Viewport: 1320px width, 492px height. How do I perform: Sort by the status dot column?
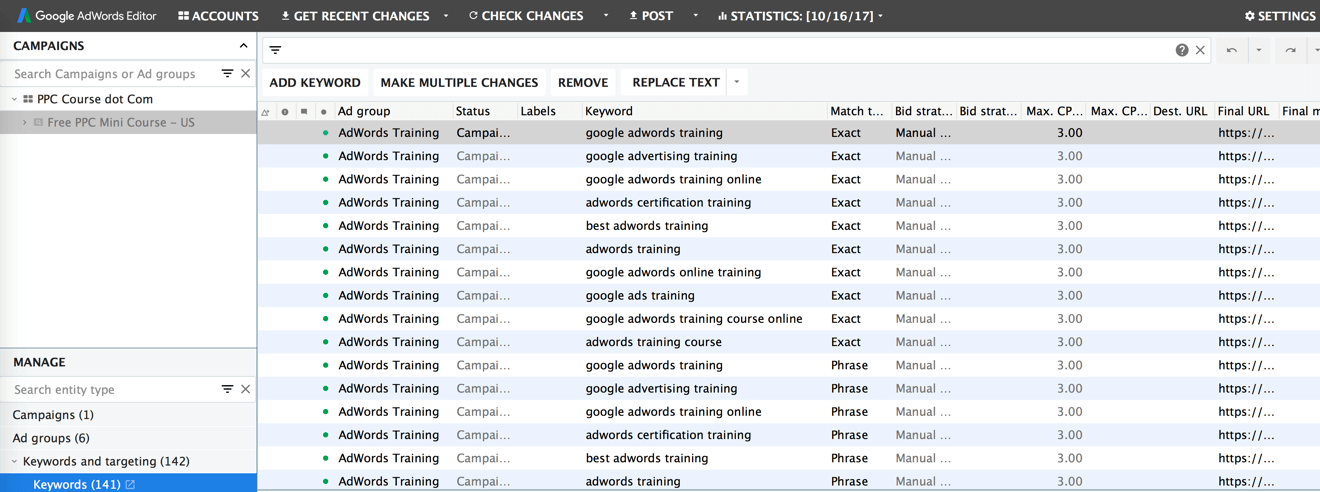(324, 112)
